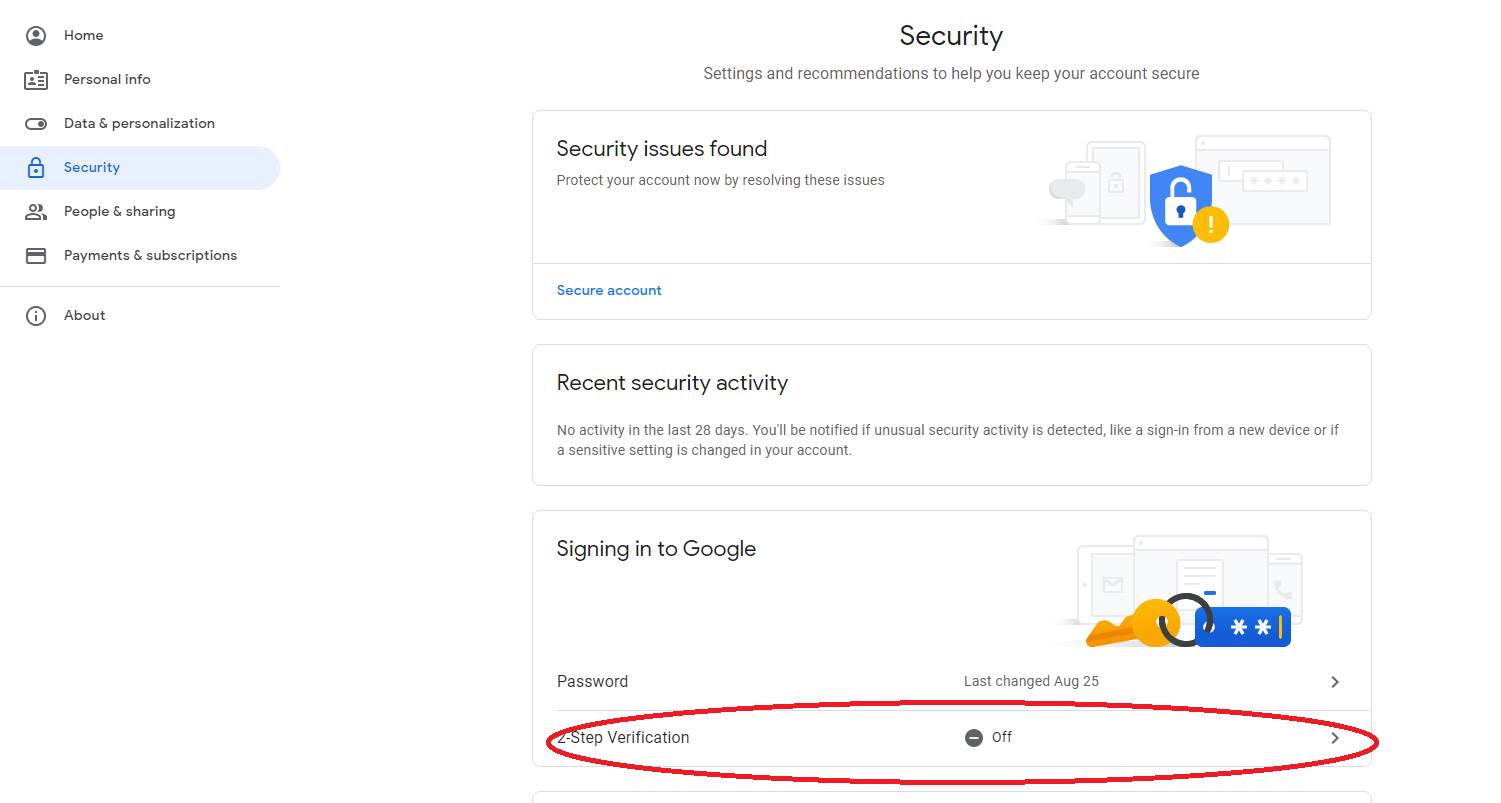The width and height of the screenshot is (1501, 803).
Task: Click the Personal info ID card icon
Action: coord(36,80)
